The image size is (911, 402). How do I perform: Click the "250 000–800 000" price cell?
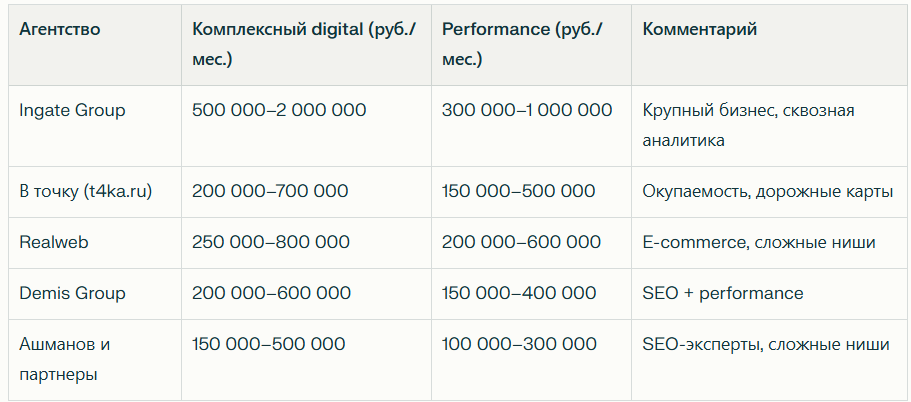coord(271,242)
